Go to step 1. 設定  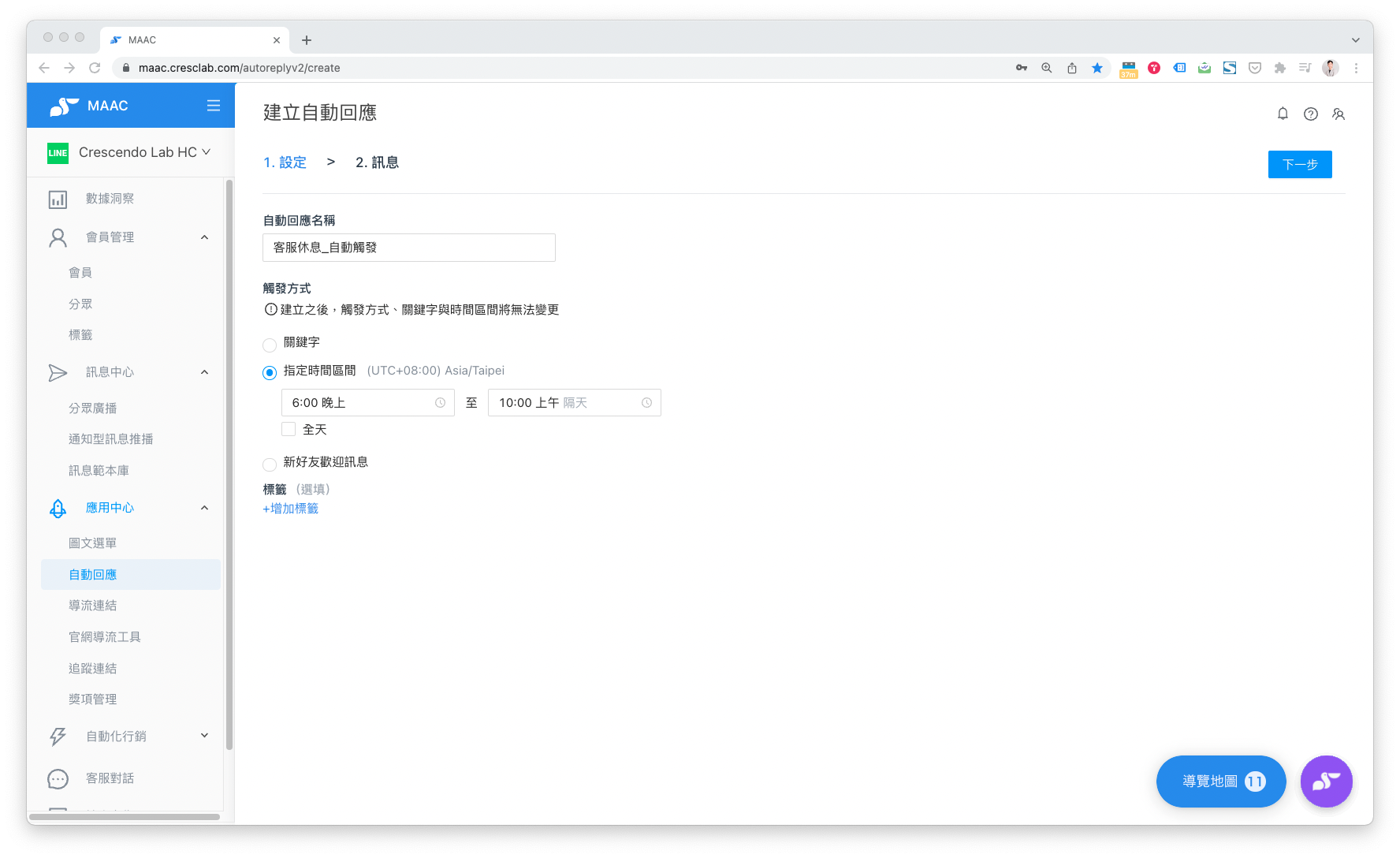[285, 162]
